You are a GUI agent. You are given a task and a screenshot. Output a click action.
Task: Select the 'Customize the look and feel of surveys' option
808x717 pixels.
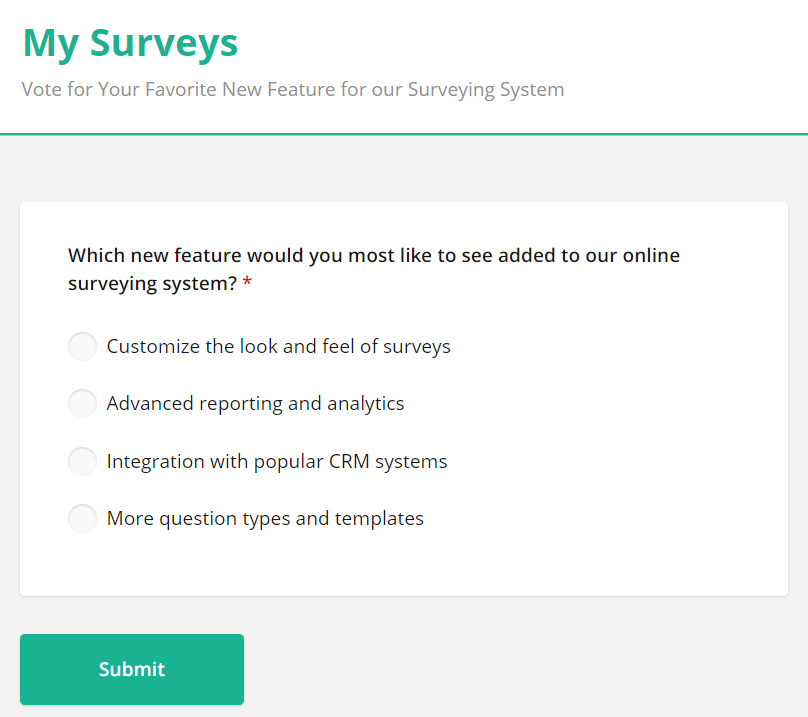click(x=82, y=346)
